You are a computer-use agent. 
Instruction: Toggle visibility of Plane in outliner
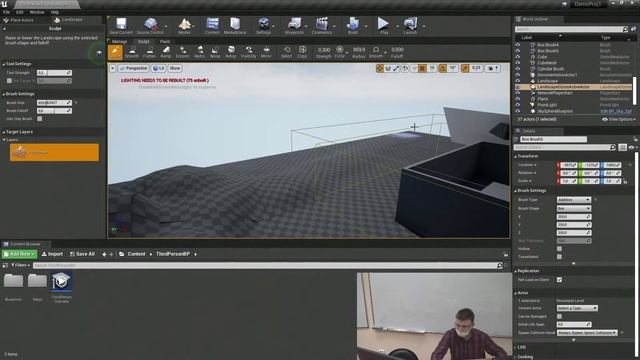pos(518,99)
